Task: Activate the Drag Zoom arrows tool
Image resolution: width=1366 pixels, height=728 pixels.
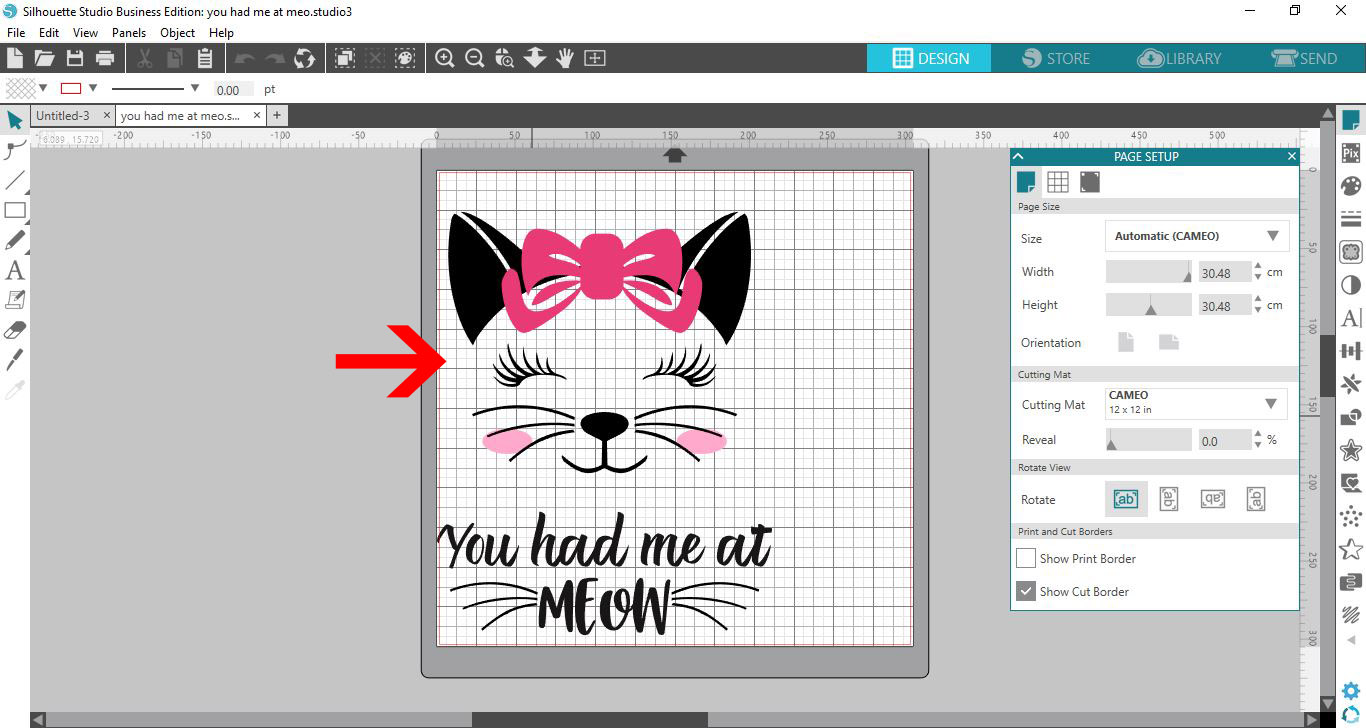Action: click(x=535, y=58)
